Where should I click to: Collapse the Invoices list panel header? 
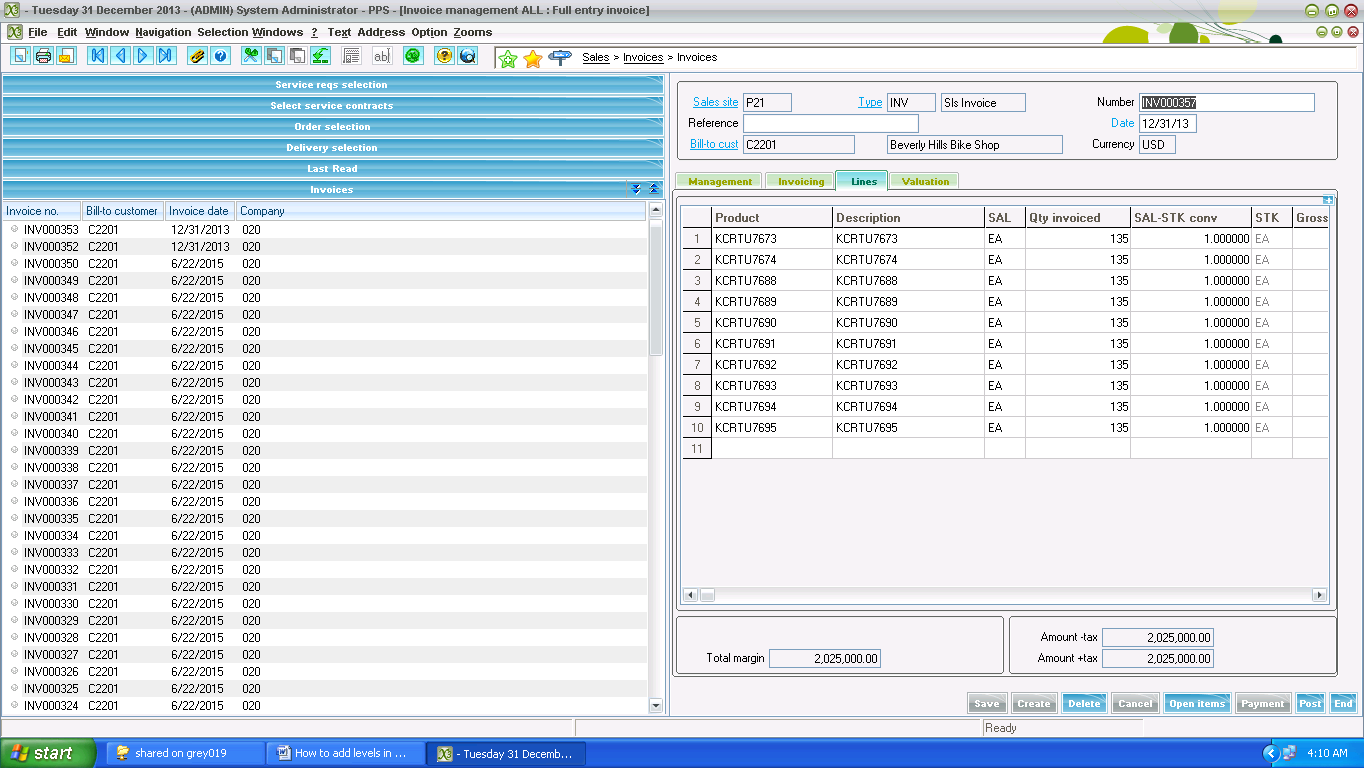(332, 190)
